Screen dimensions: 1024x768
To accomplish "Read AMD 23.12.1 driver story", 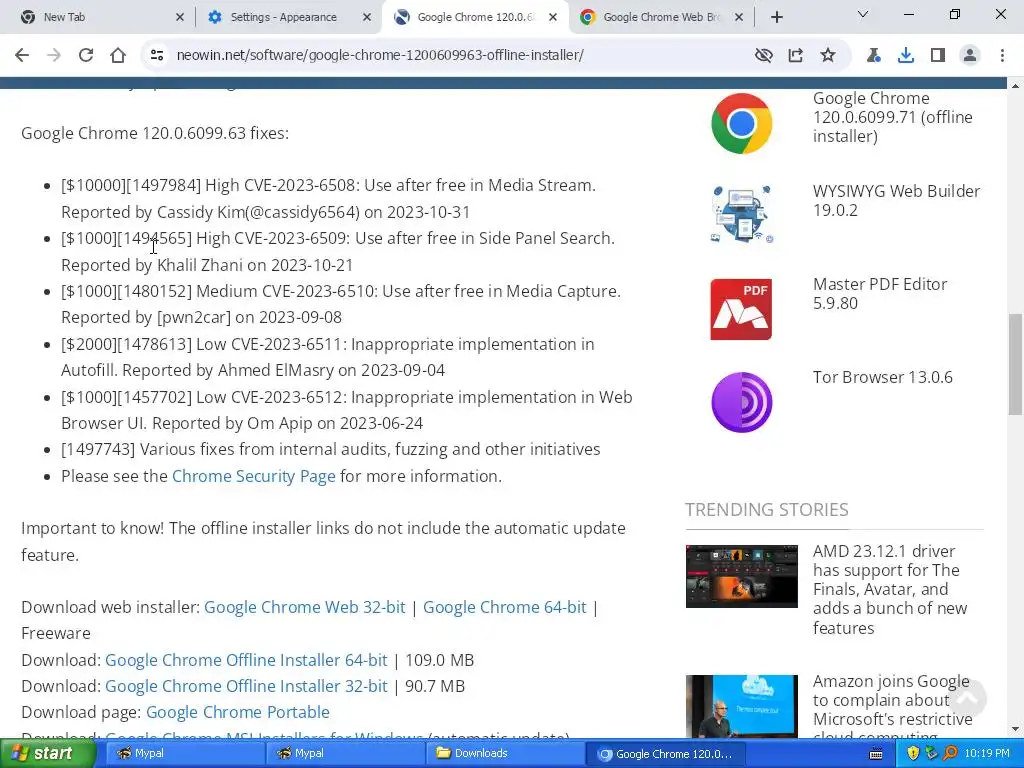I will click(x=889, y=589).
